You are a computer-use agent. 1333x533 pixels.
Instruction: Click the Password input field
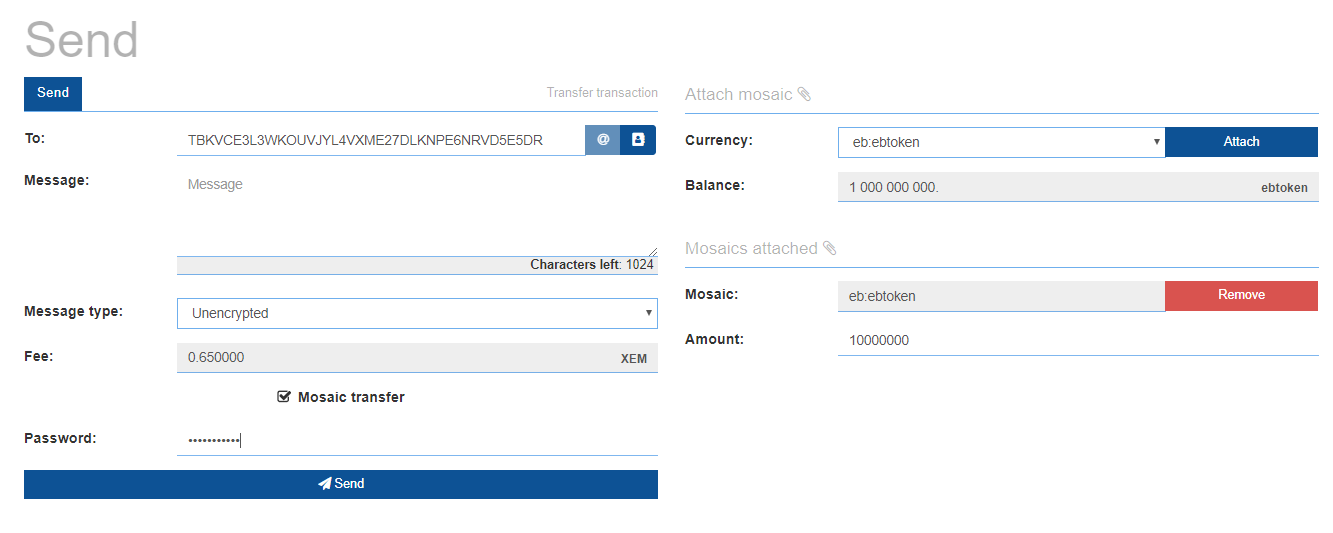pyautogui.click(x=417, y=440)
